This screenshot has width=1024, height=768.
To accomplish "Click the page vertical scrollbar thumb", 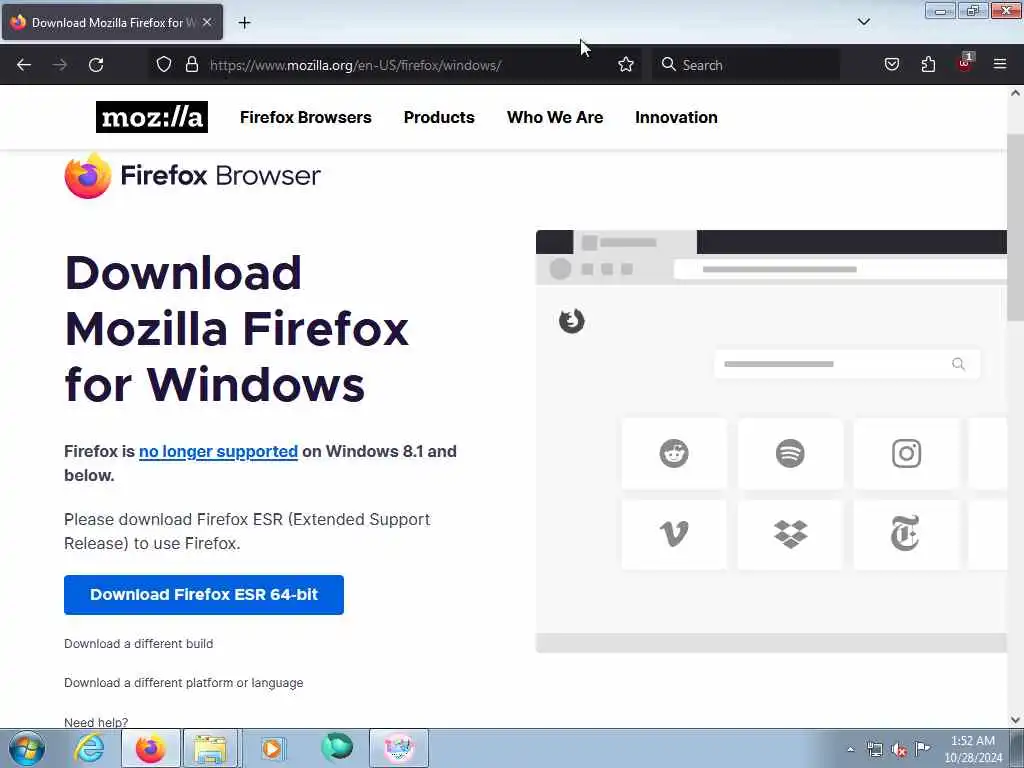I will 1016,227.
